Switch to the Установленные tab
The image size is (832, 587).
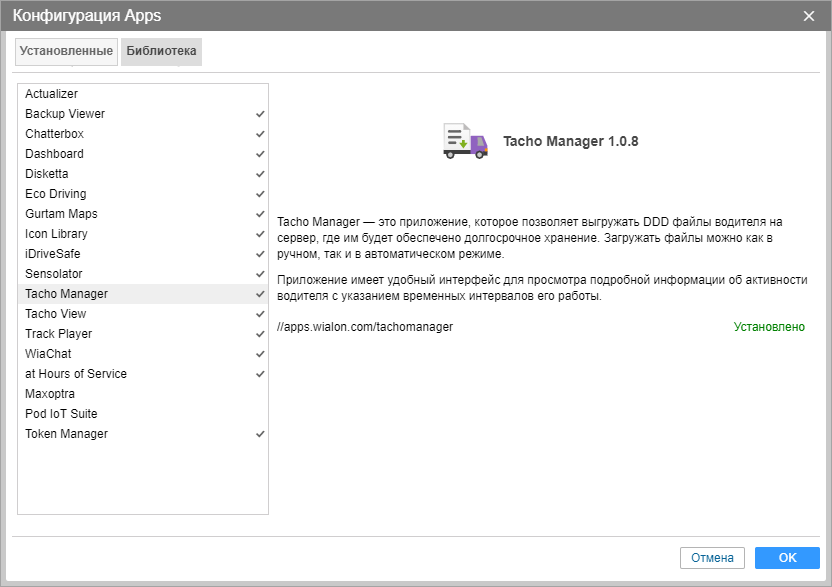point(66,51)
